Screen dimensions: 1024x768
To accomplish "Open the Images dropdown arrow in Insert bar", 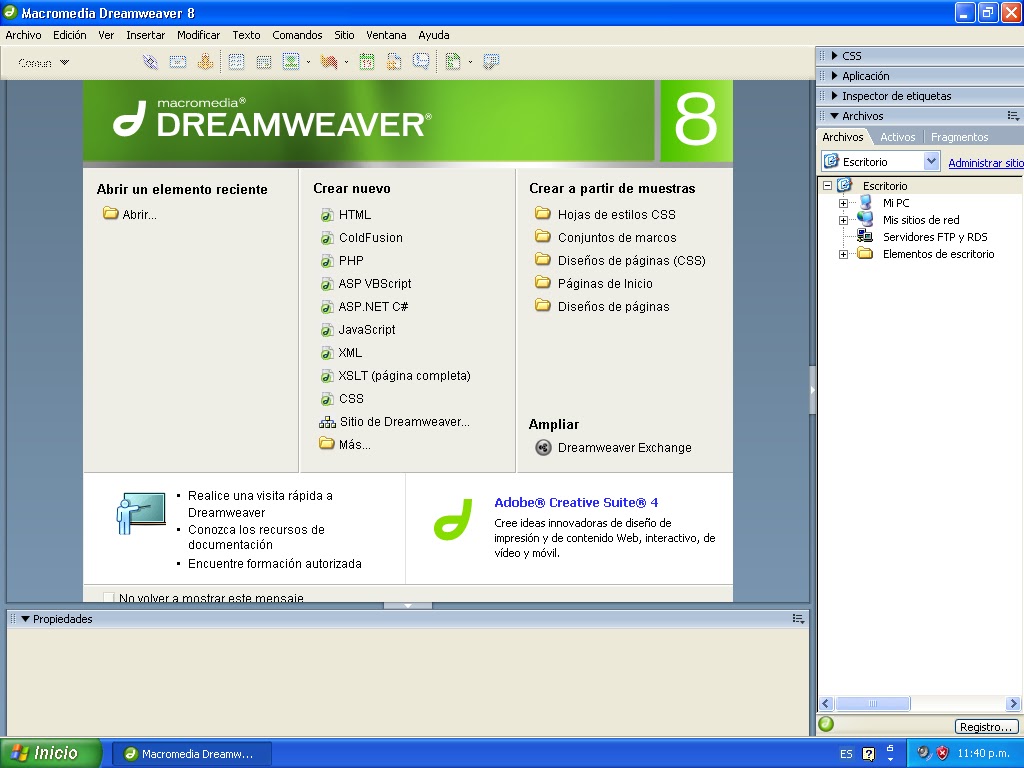I will point(308,63).
